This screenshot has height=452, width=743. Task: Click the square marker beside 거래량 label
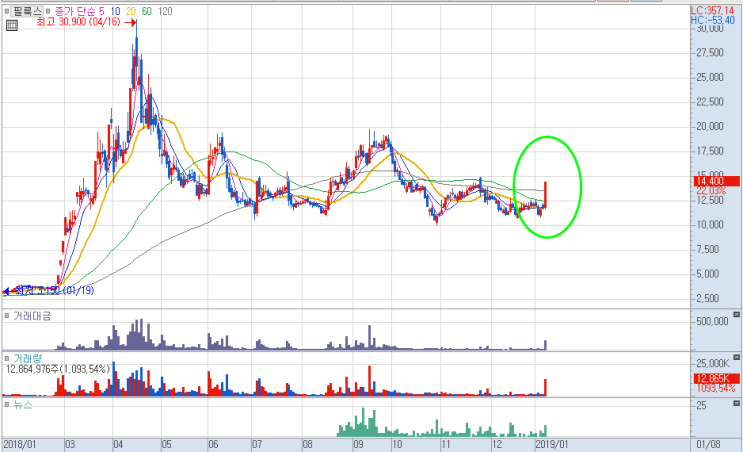(7, 359)
